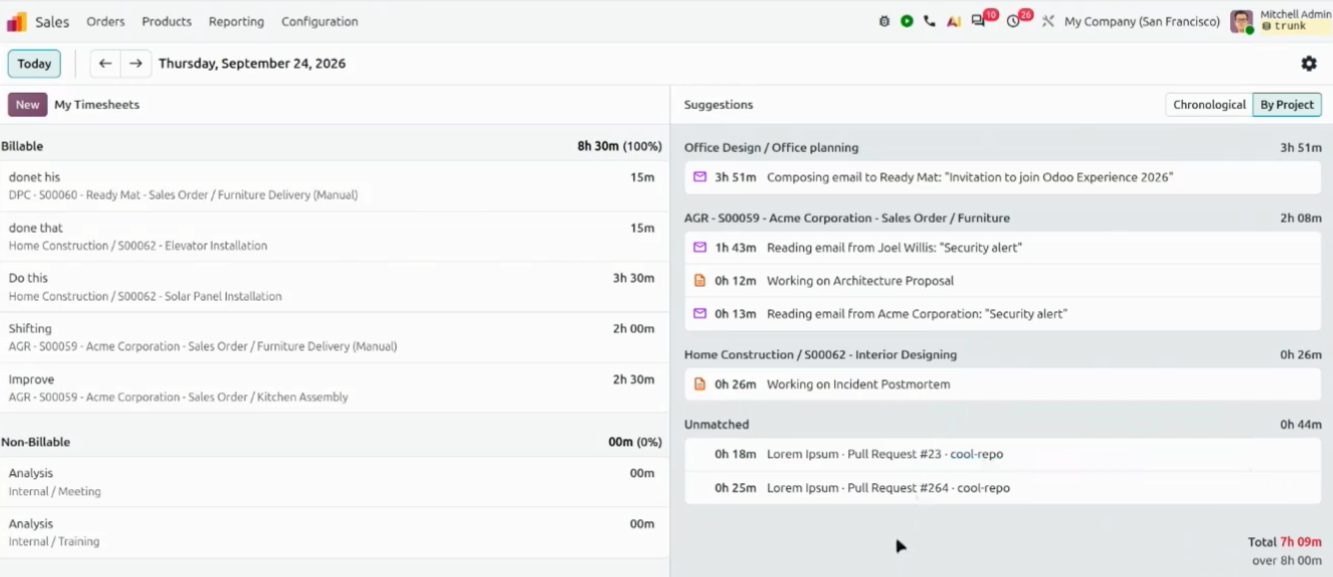Image resolution: width=1333 pixels, height=577 pixels.
Task: Select the Non-Billable group header
Action: click(x=334, y=442)
